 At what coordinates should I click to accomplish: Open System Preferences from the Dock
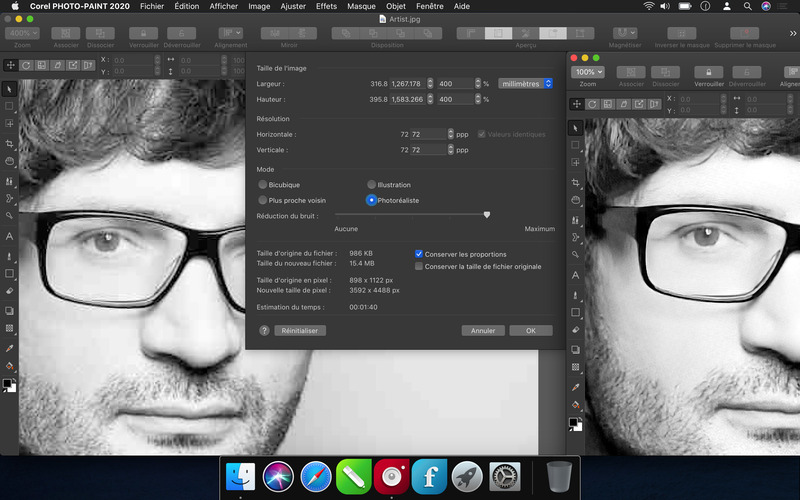click(x=505, y=477)
